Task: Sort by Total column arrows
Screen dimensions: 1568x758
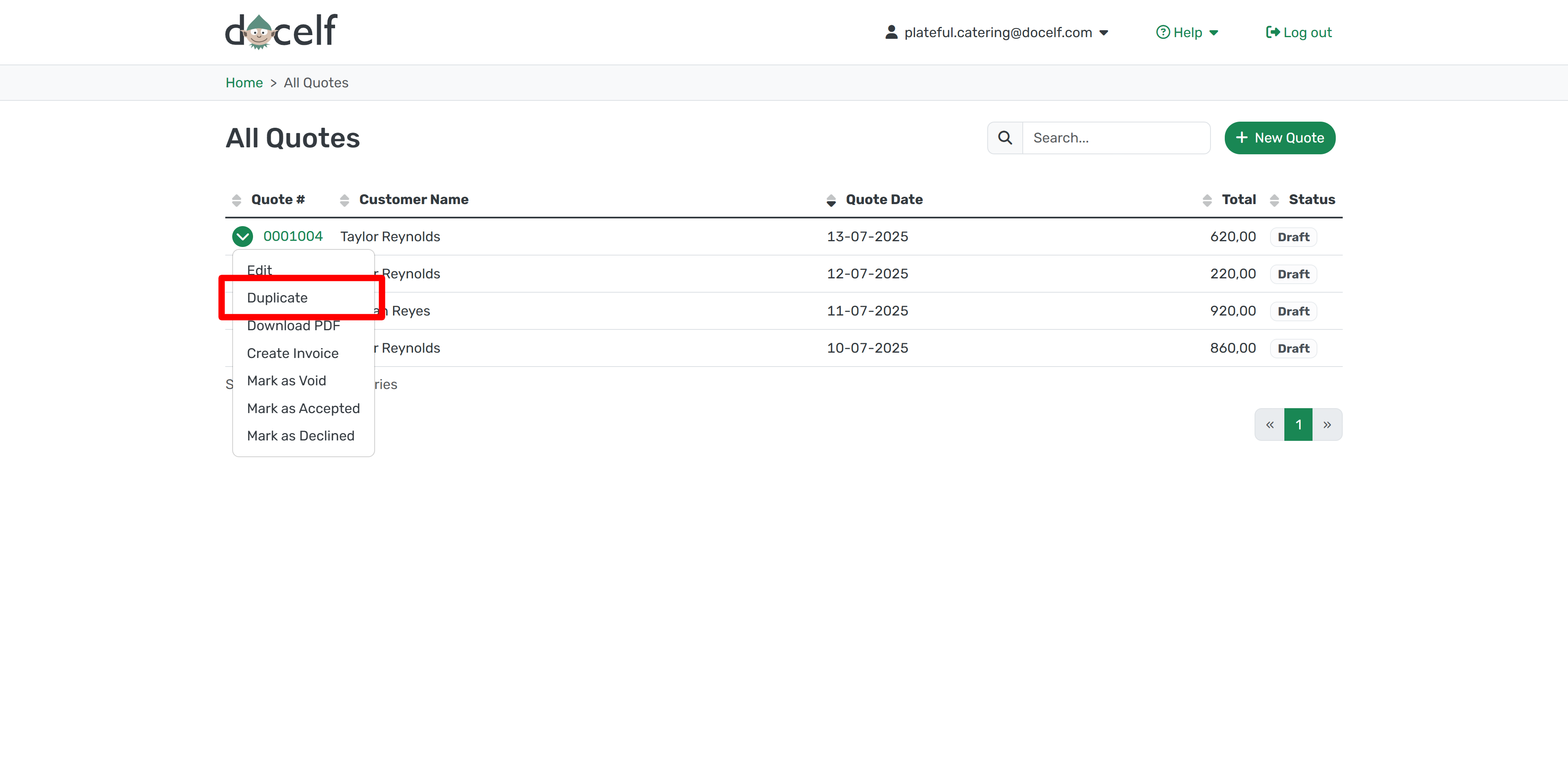Action: tap(1207, 200)
